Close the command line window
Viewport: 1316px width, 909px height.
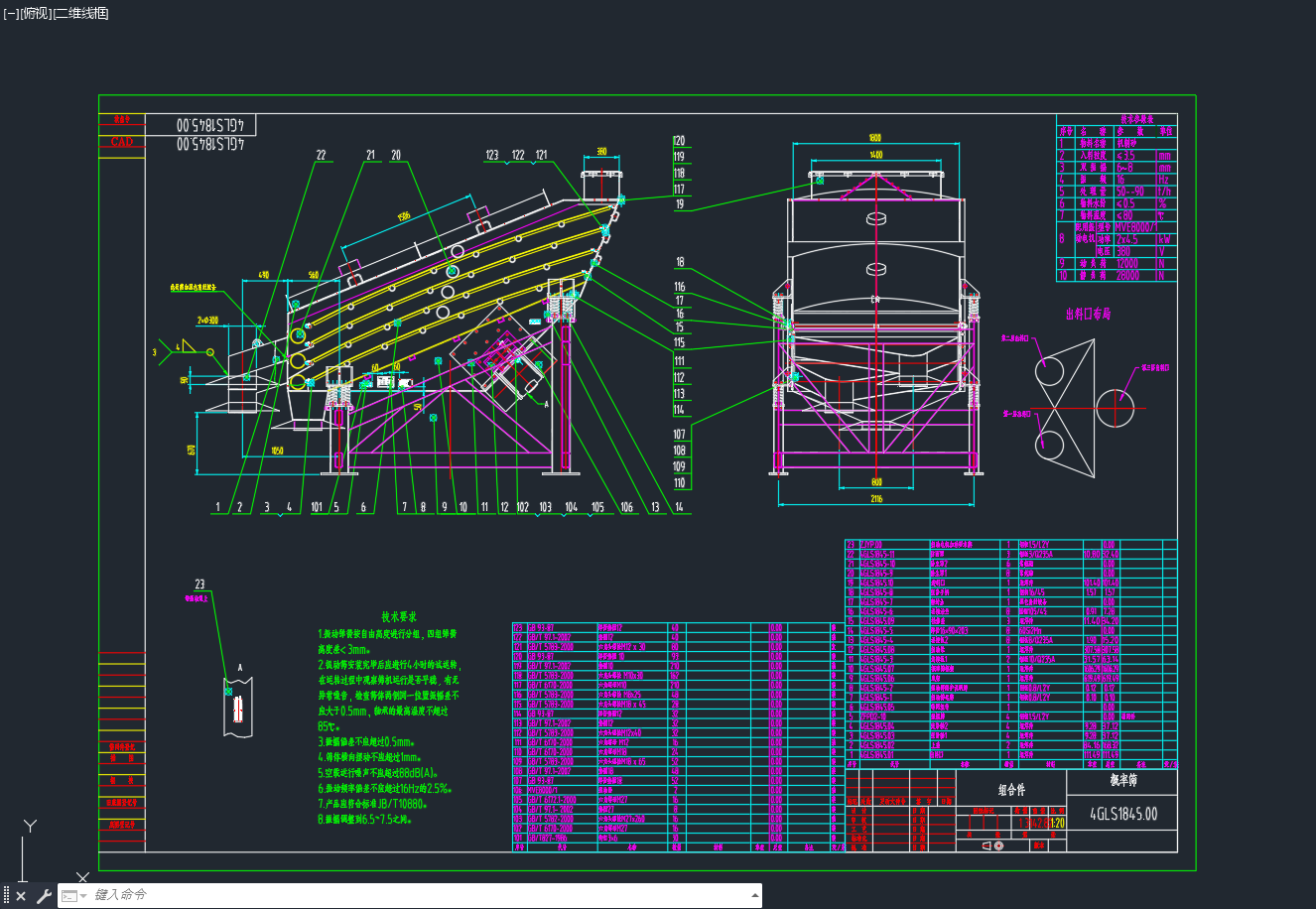tap(22, 896)
